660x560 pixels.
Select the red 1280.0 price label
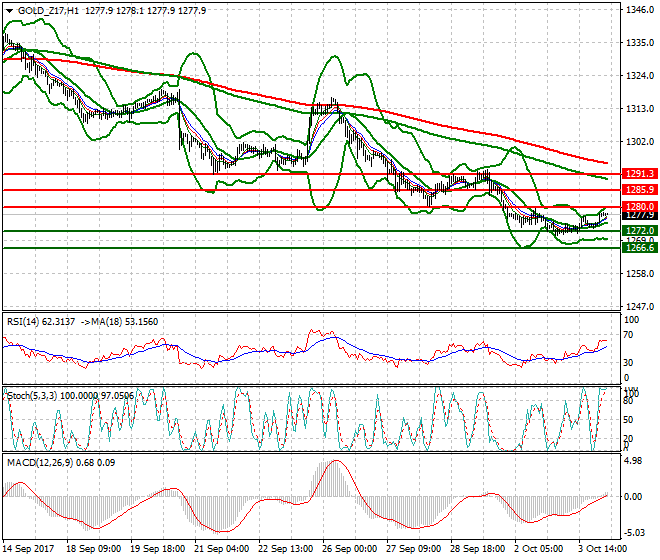coord(639,207)
